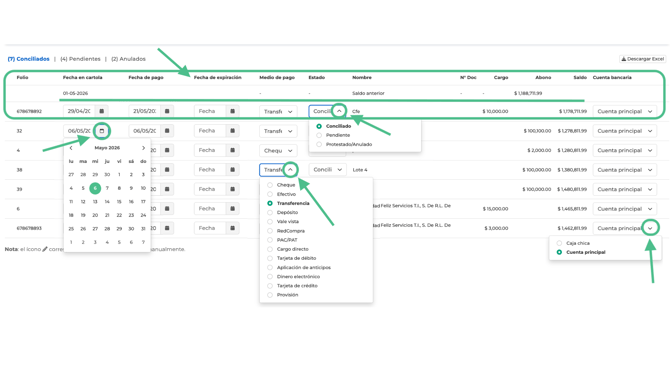Switch to the (4) Pendientes tab
The height and width of the screenshot is (376, 670).
click(x=80, y=59)
